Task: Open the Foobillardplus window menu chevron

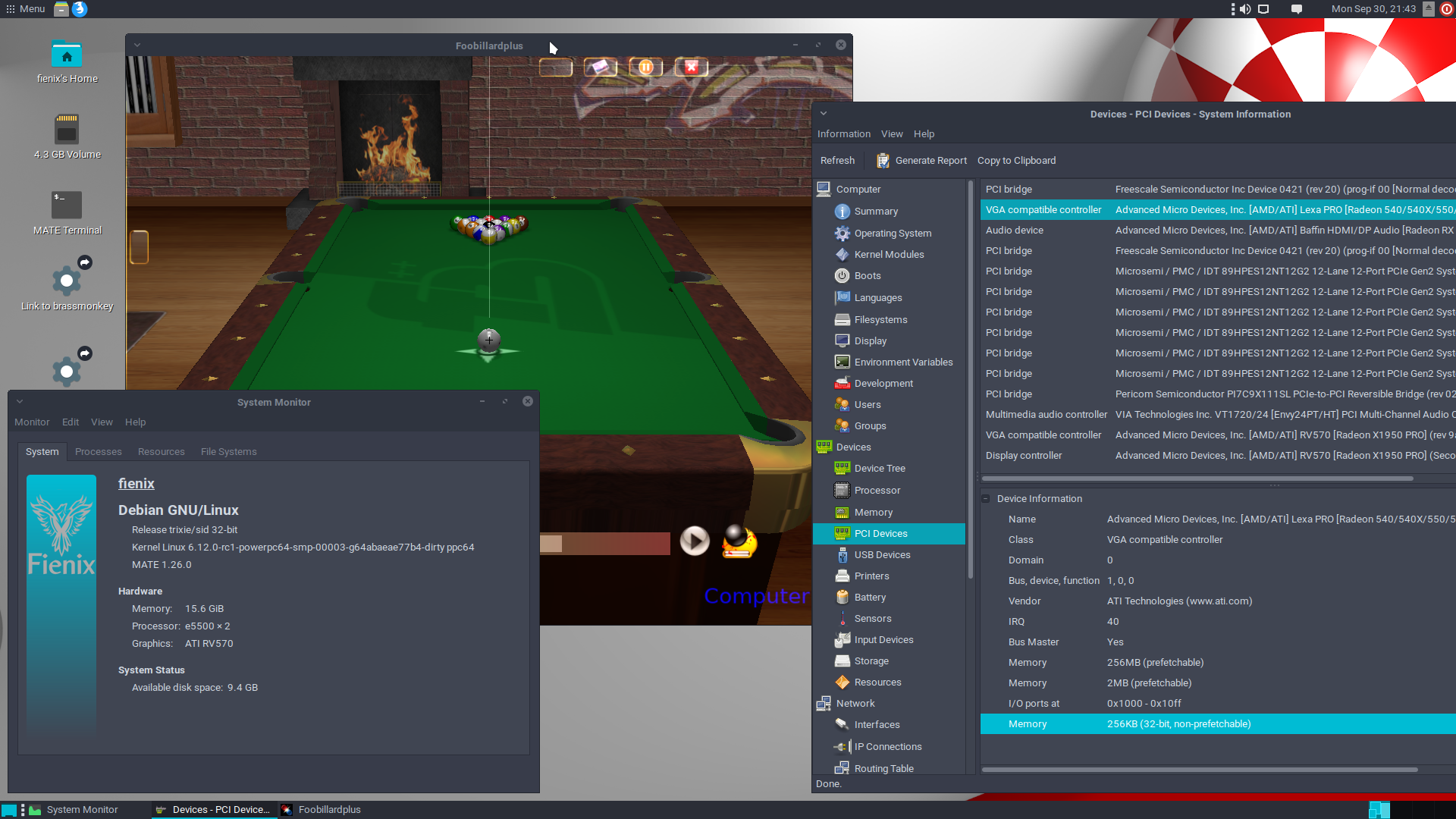Action: click(137, 45)
